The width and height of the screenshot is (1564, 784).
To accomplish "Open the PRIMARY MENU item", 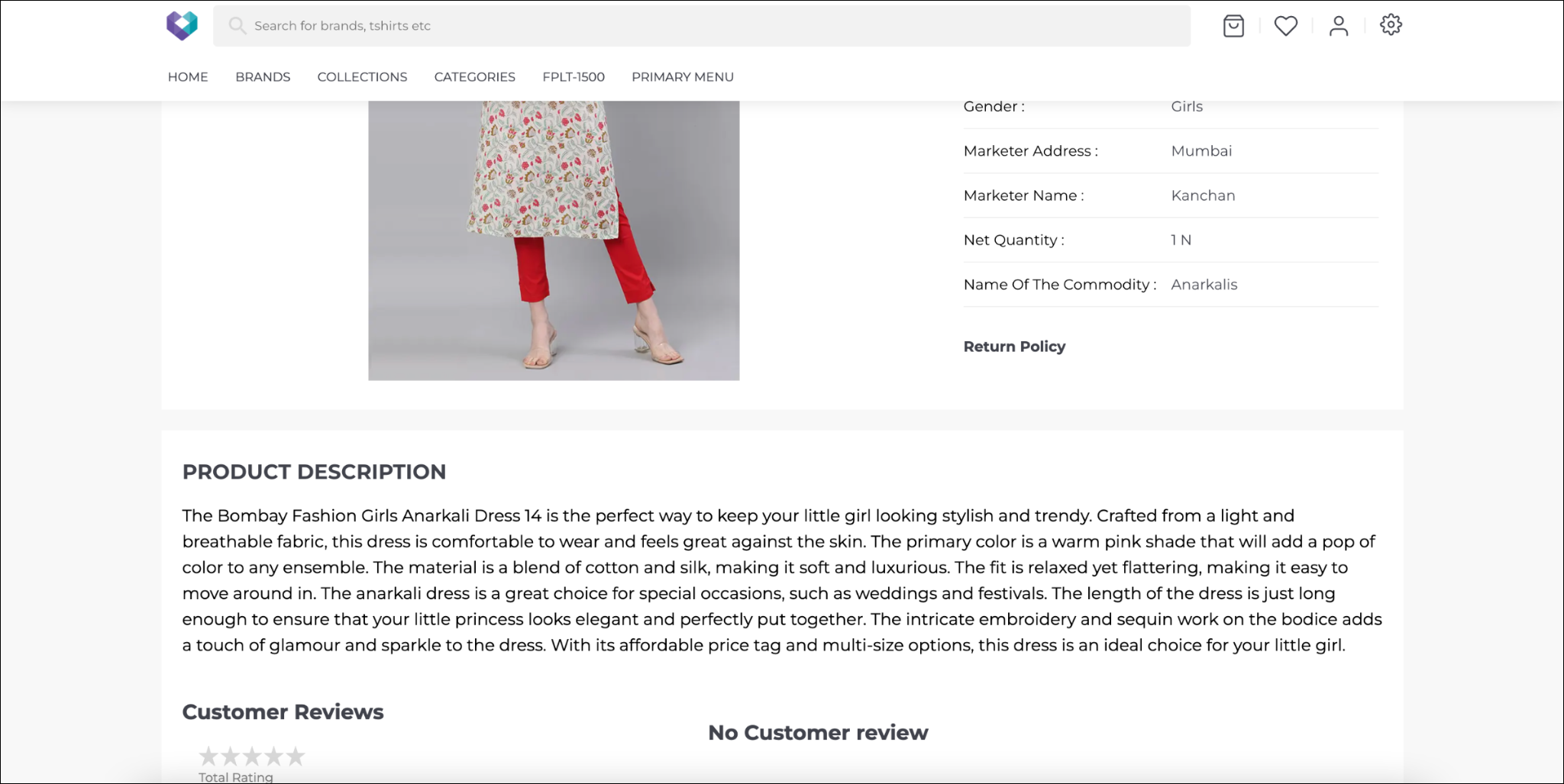I will (x=683, y=77).
